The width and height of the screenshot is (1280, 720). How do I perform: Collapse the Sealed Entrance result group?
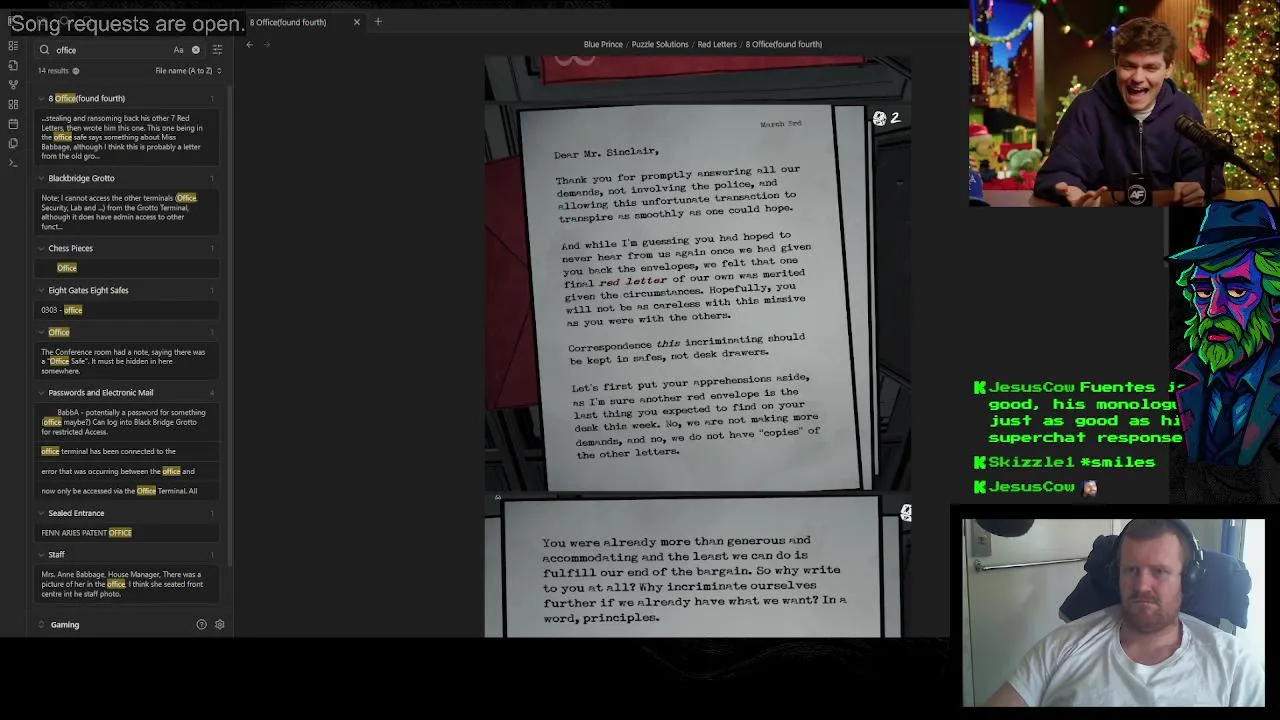pyautogui.click(x=42, y=514)
